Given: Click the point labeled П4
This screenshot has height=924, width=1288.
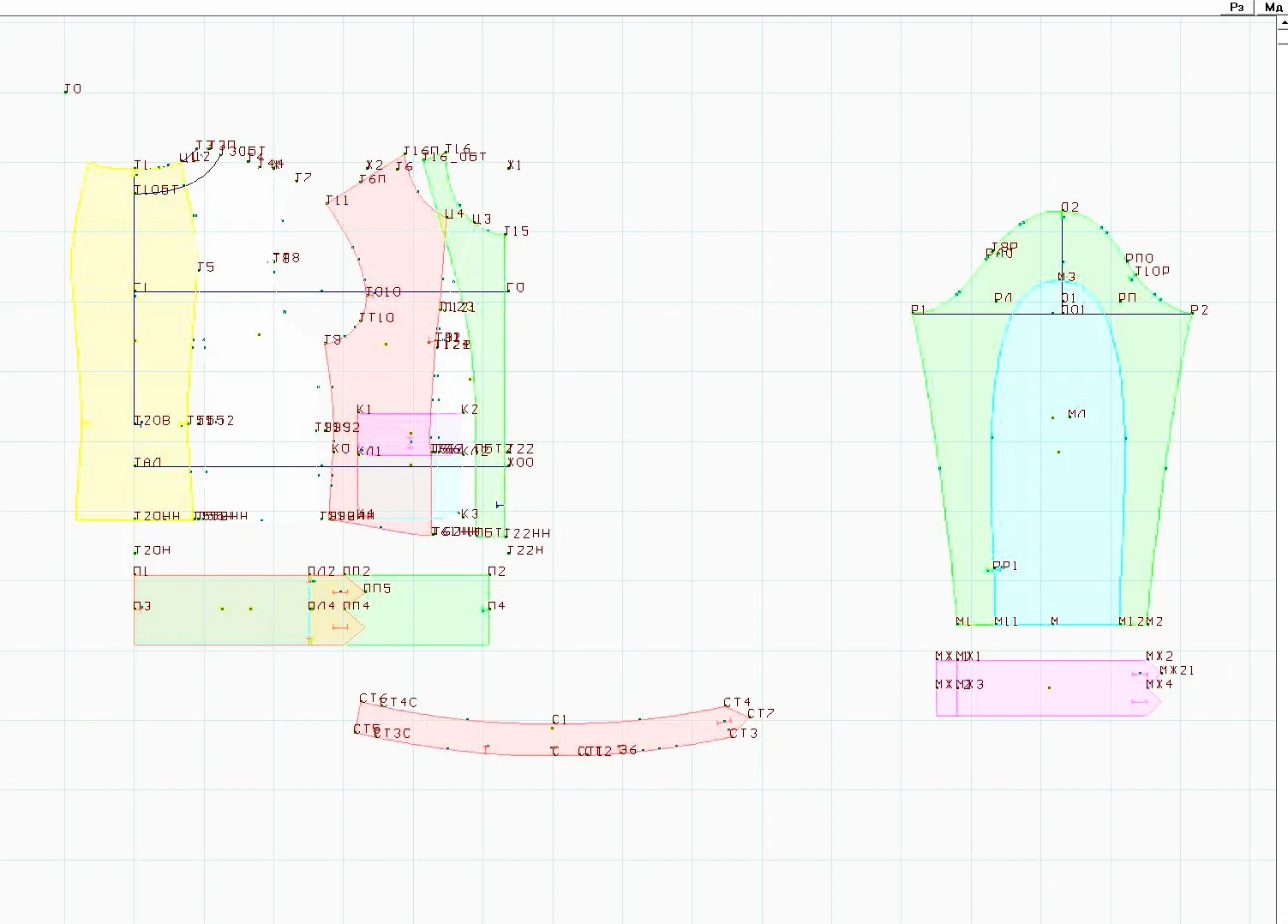Looking at the screenshot, I should [x=497, y=606].
